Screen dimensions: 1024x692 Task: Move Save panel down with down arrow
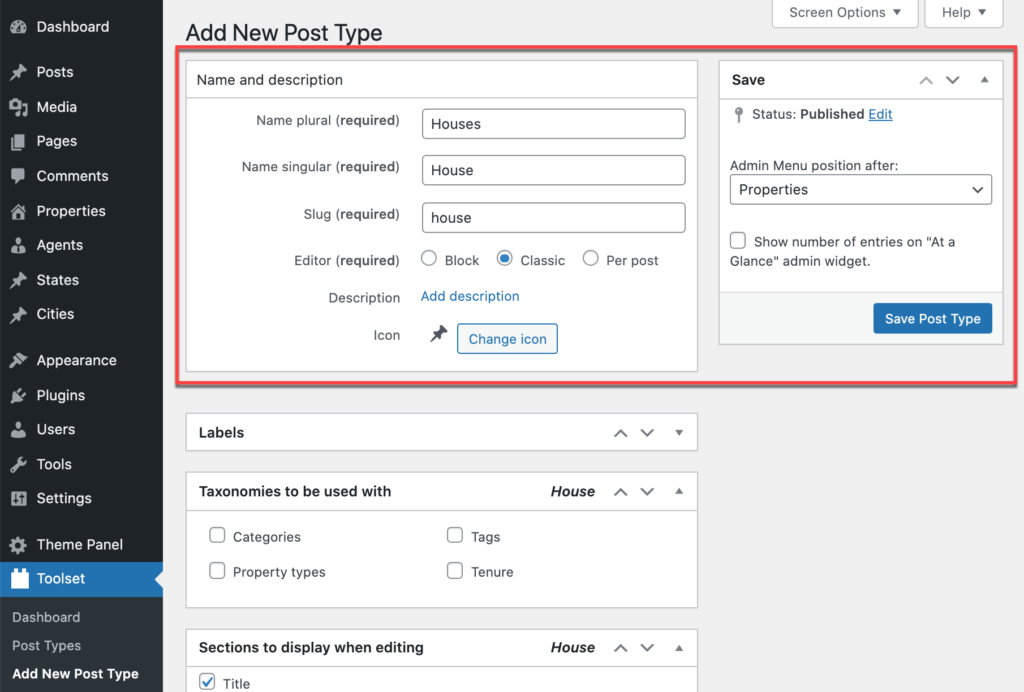(953, 80)
